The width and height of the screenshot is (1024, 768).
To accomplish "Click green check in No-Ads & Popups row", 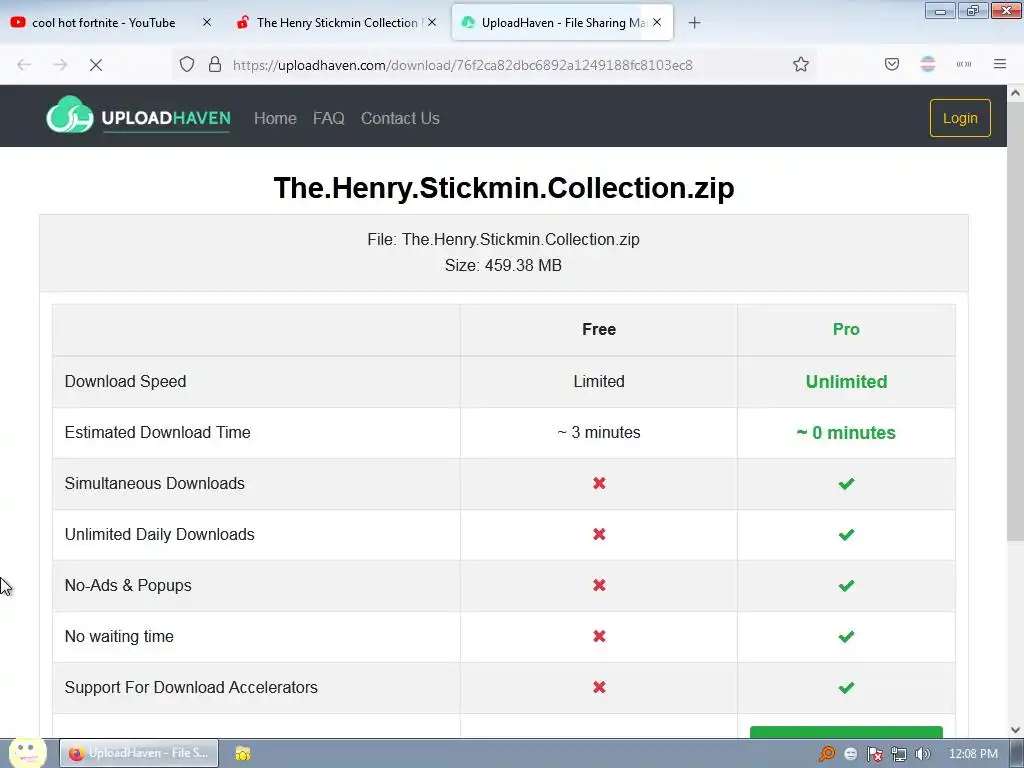I will (x=846, y=585).
